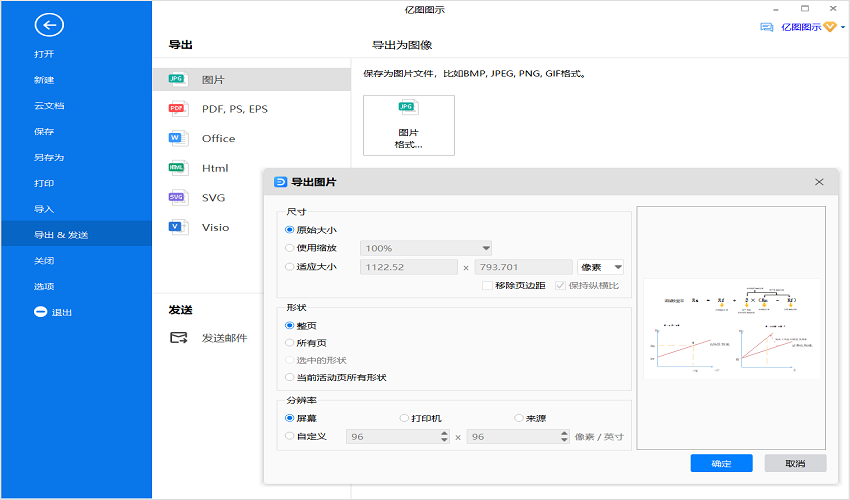Click the 退出 menu item label
Screen dimensions: 850x500
(x=62, y=312)
